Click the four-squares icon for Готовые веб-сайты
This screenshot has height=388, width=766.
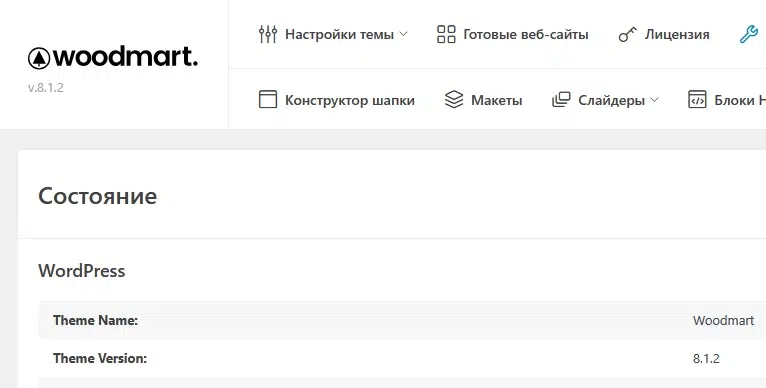[446, 34]
